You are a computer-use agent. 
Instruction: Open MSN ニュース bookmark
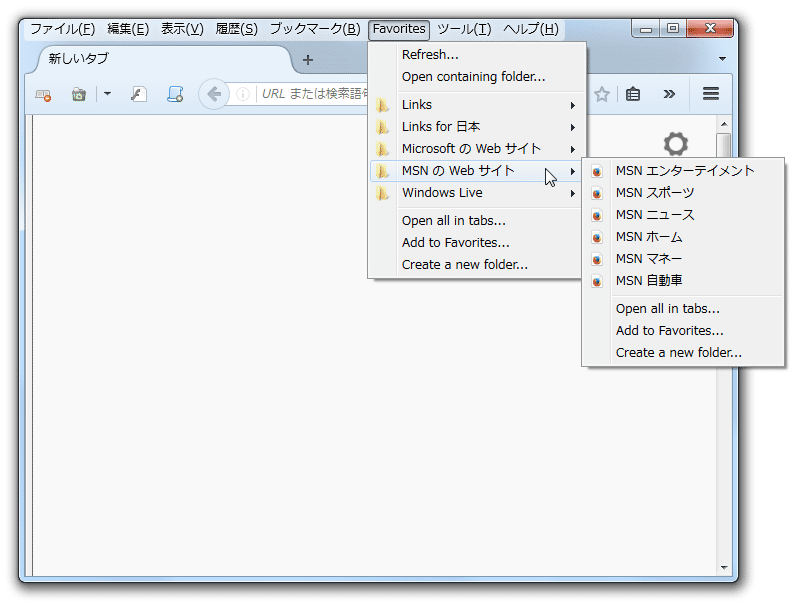[683, 215]
